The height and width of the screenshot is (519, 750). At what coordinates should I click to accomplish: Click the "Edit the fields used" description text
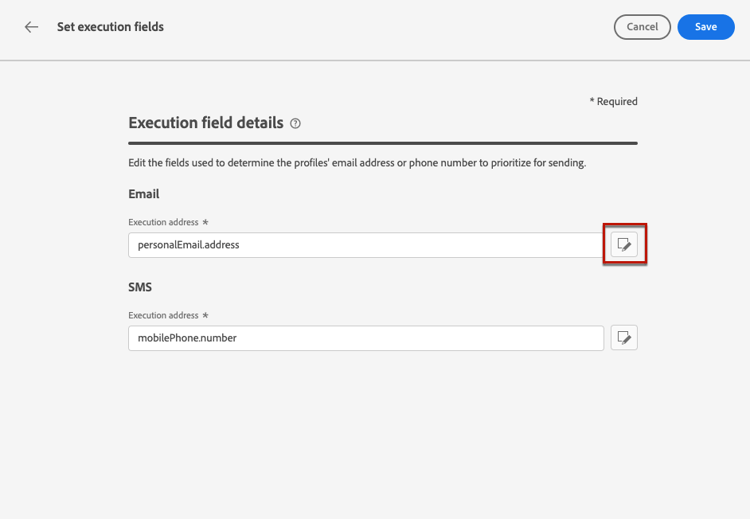[x=357, y=163]
